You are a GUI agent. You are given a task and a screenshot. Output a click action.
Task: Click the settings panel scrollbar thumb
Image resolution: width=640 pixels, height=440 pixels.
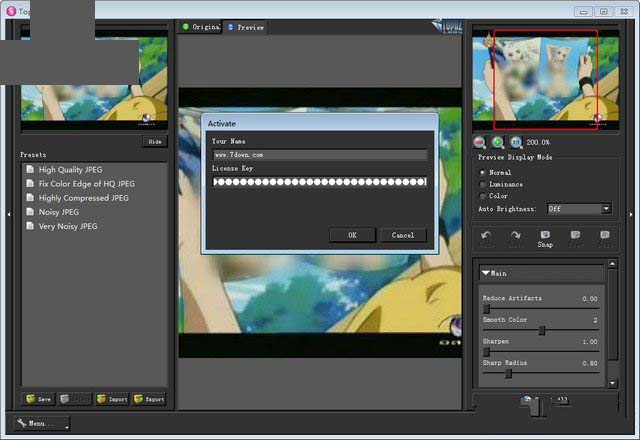pyautogui.click(x=612, y=314)
